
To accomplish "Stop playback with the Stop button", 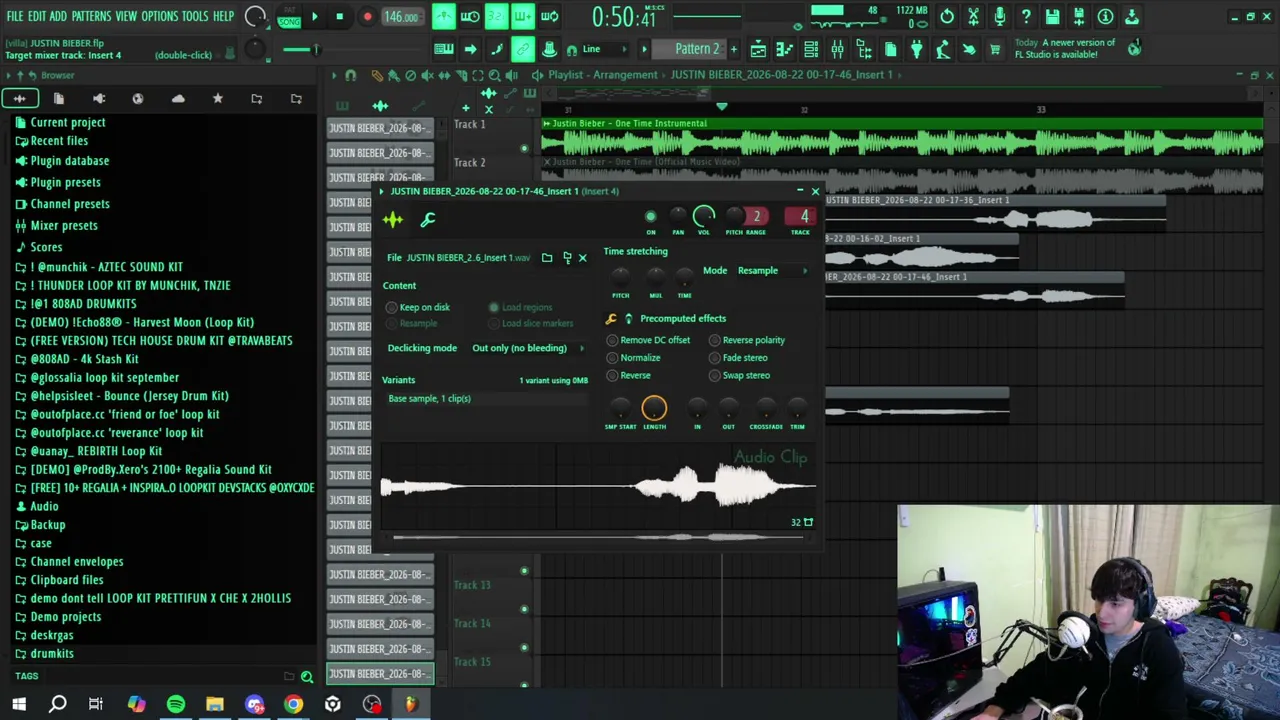I will 339,16.
